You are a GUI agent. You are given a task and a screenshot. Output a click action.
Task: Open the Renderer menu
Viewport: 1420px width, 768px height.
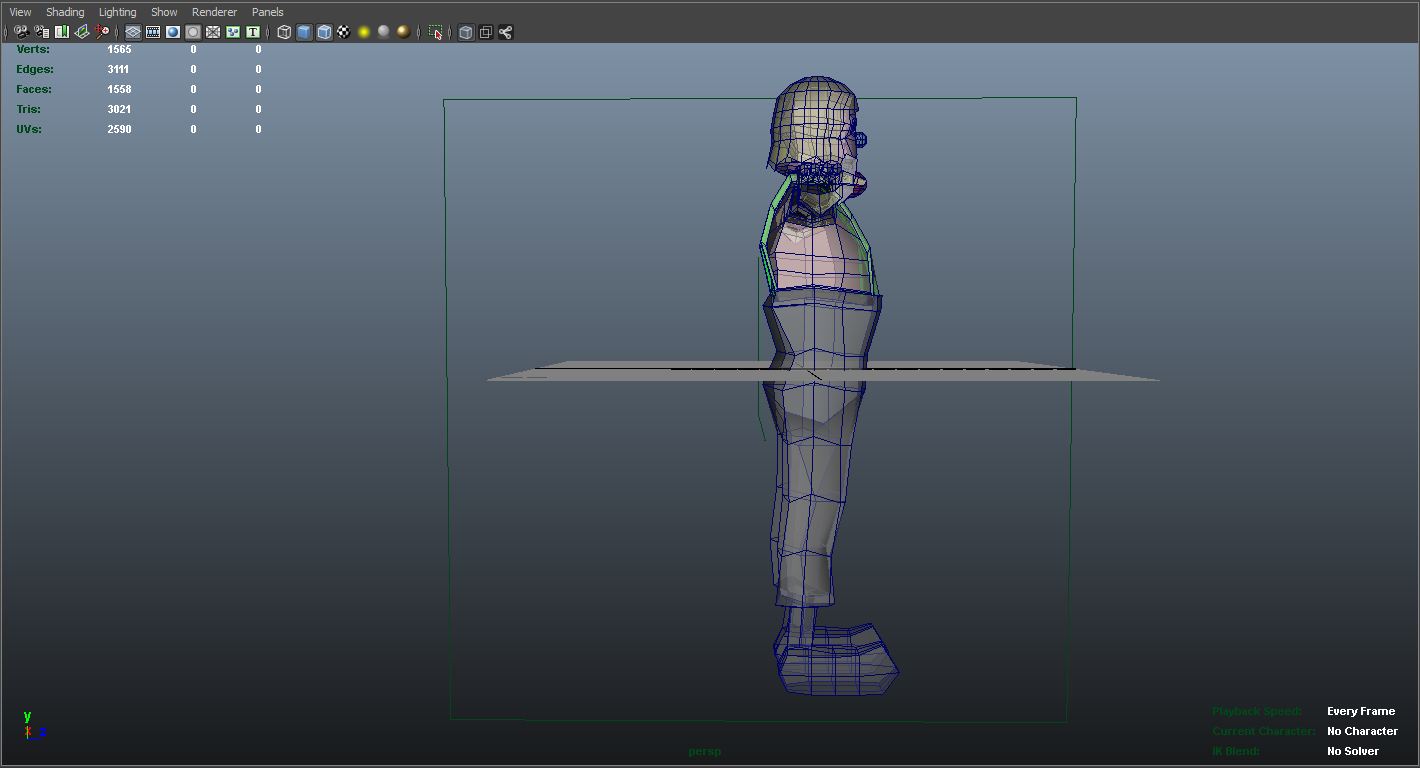pyautogui.click(x=214, y=12)
